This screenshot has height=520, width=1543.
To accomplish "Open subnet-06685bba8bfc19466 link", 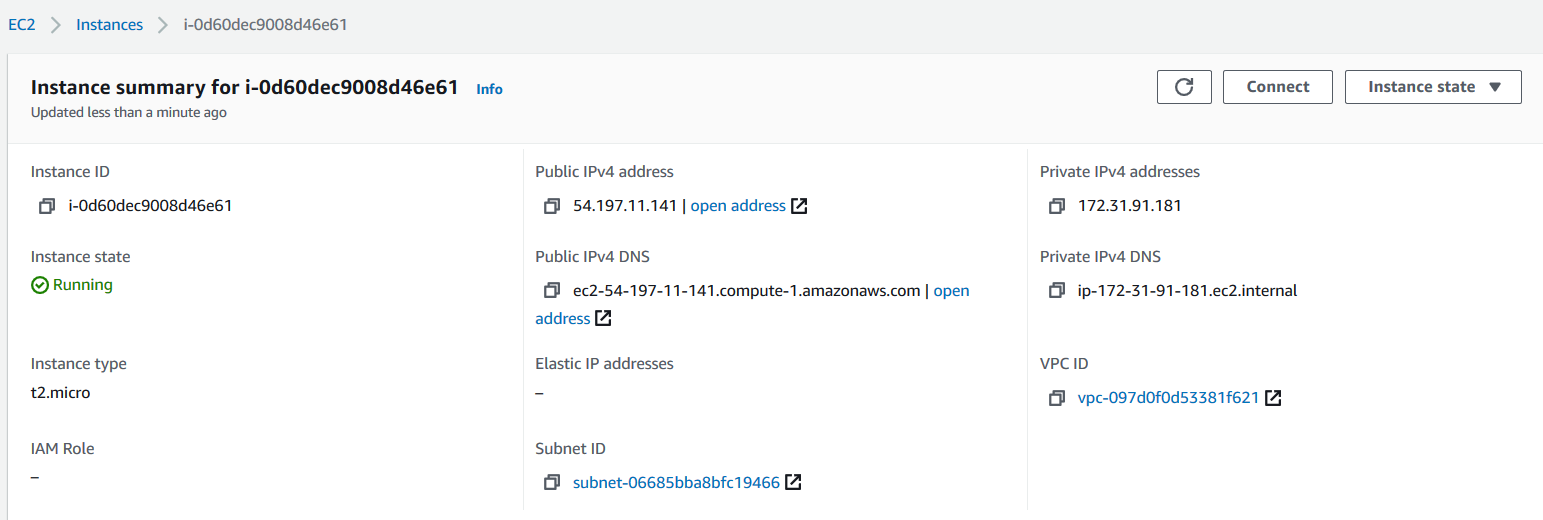I will pos(676,483).
